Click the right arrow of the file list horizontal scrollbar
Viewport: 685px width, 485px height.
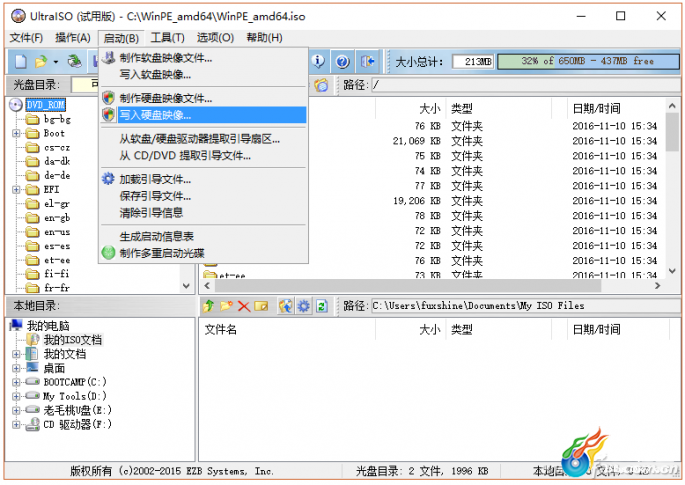click(x=657, y=286)
